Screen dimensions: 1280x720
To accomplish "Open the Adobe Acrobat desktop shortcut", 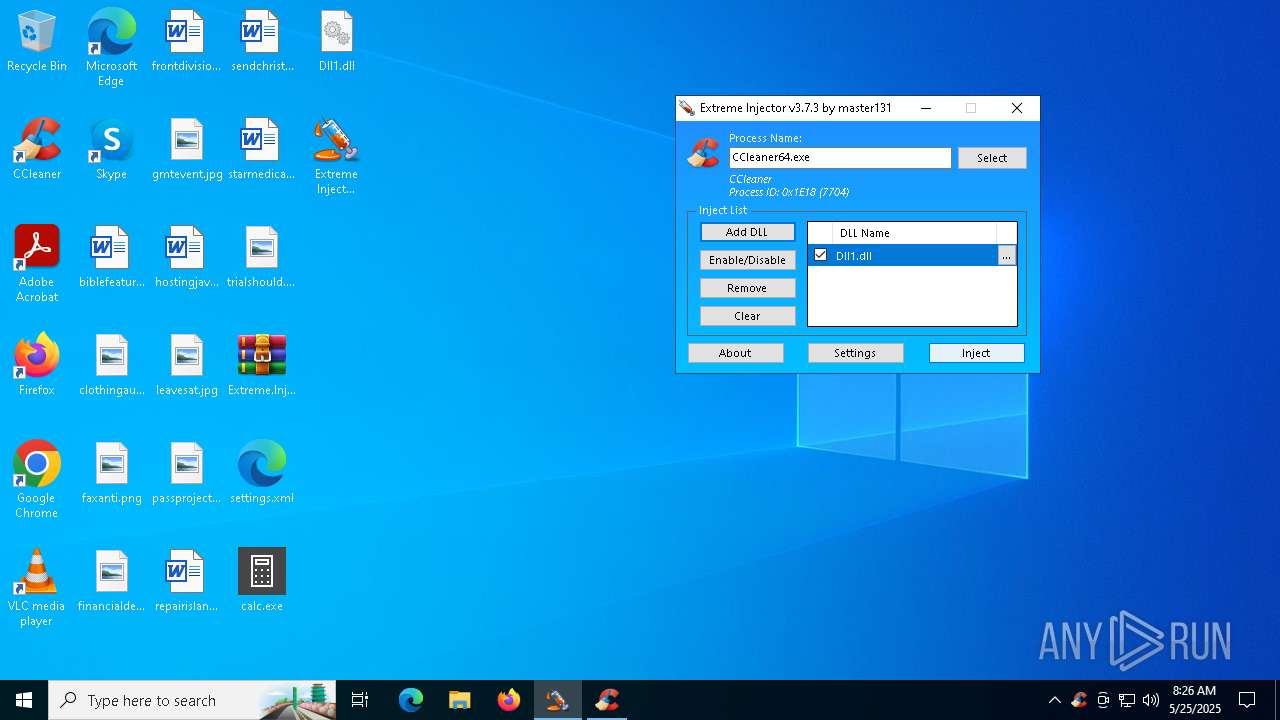I will [x=37, y=264].
